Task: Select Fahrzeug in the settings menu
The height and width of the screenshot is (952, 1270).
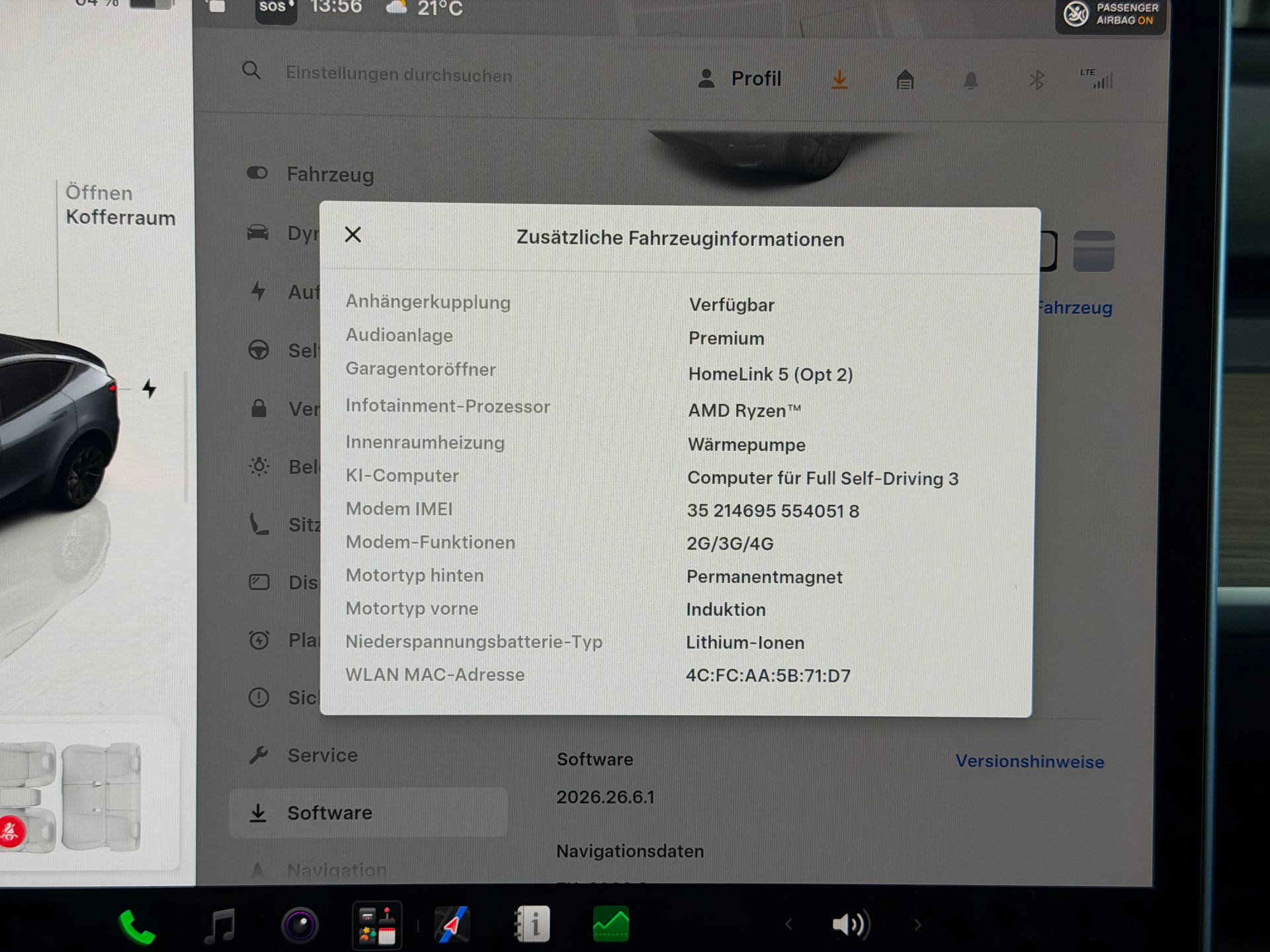Action: click(x=310, y=174)
